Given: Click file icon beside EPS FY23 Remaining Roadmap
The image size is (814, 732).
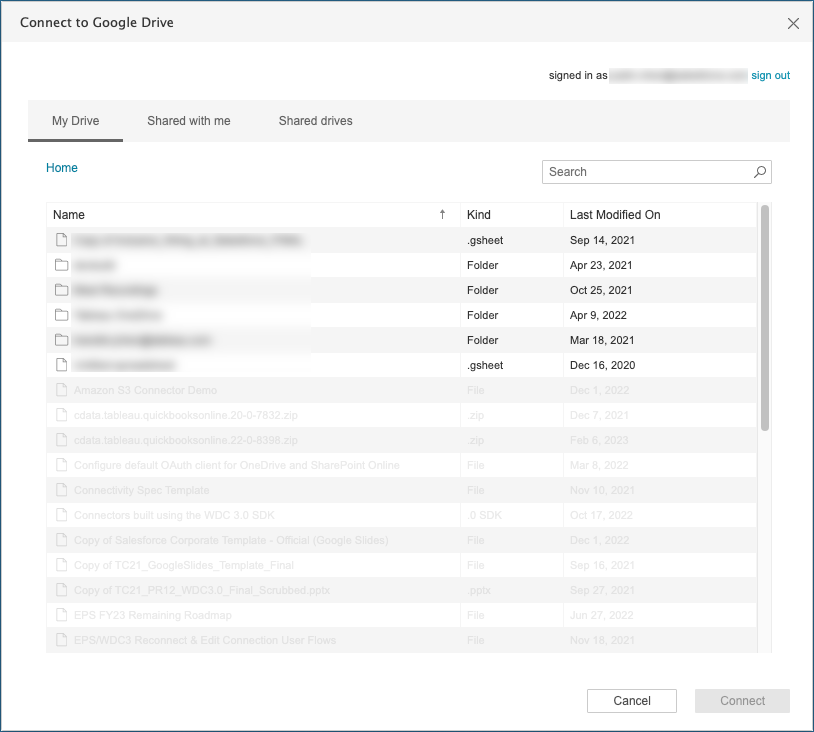Looking at the screenshot, I should 61,615.
